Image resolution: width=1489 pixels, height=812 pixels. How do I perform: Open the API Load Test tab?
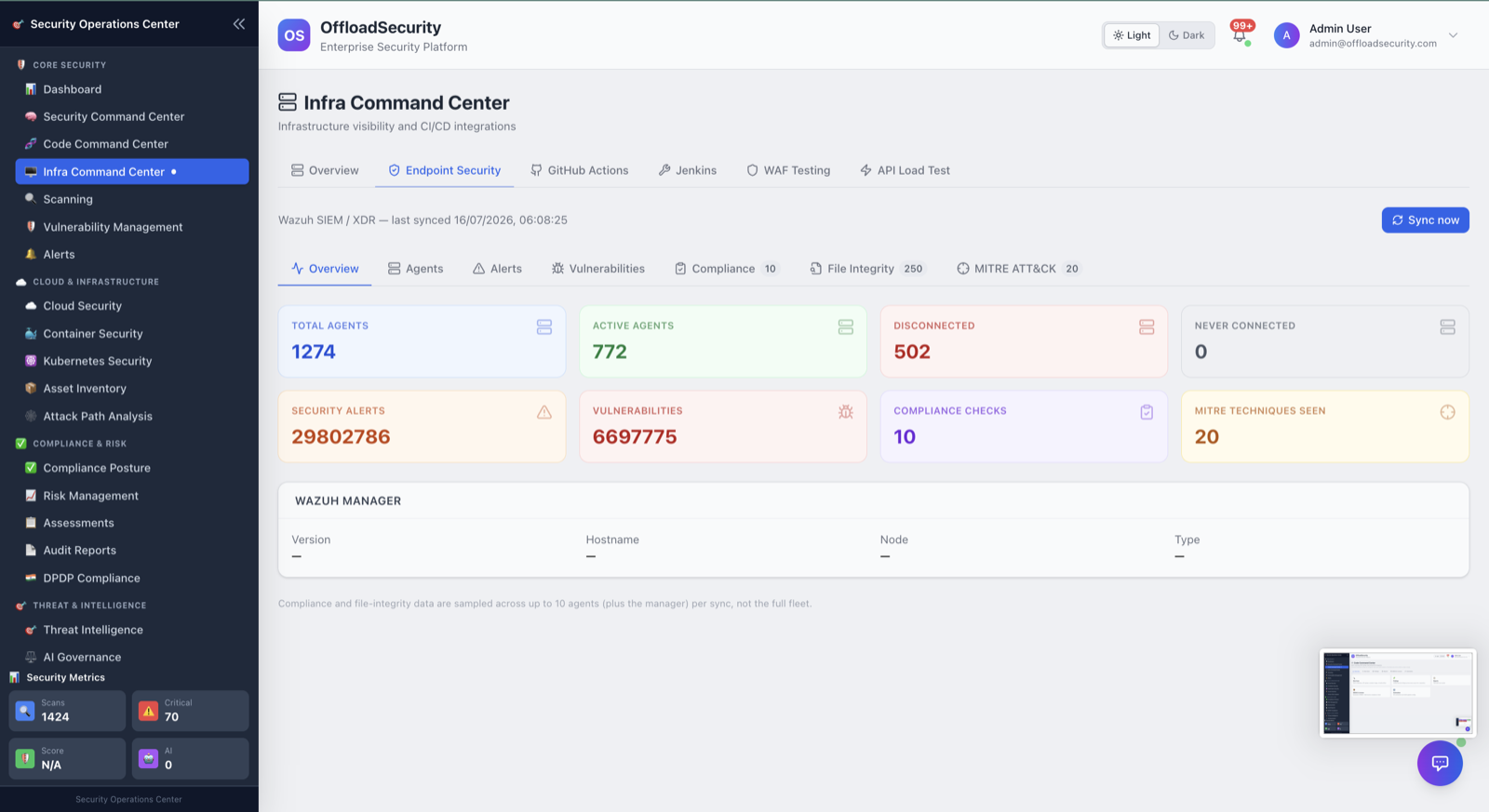click(905, 170)
